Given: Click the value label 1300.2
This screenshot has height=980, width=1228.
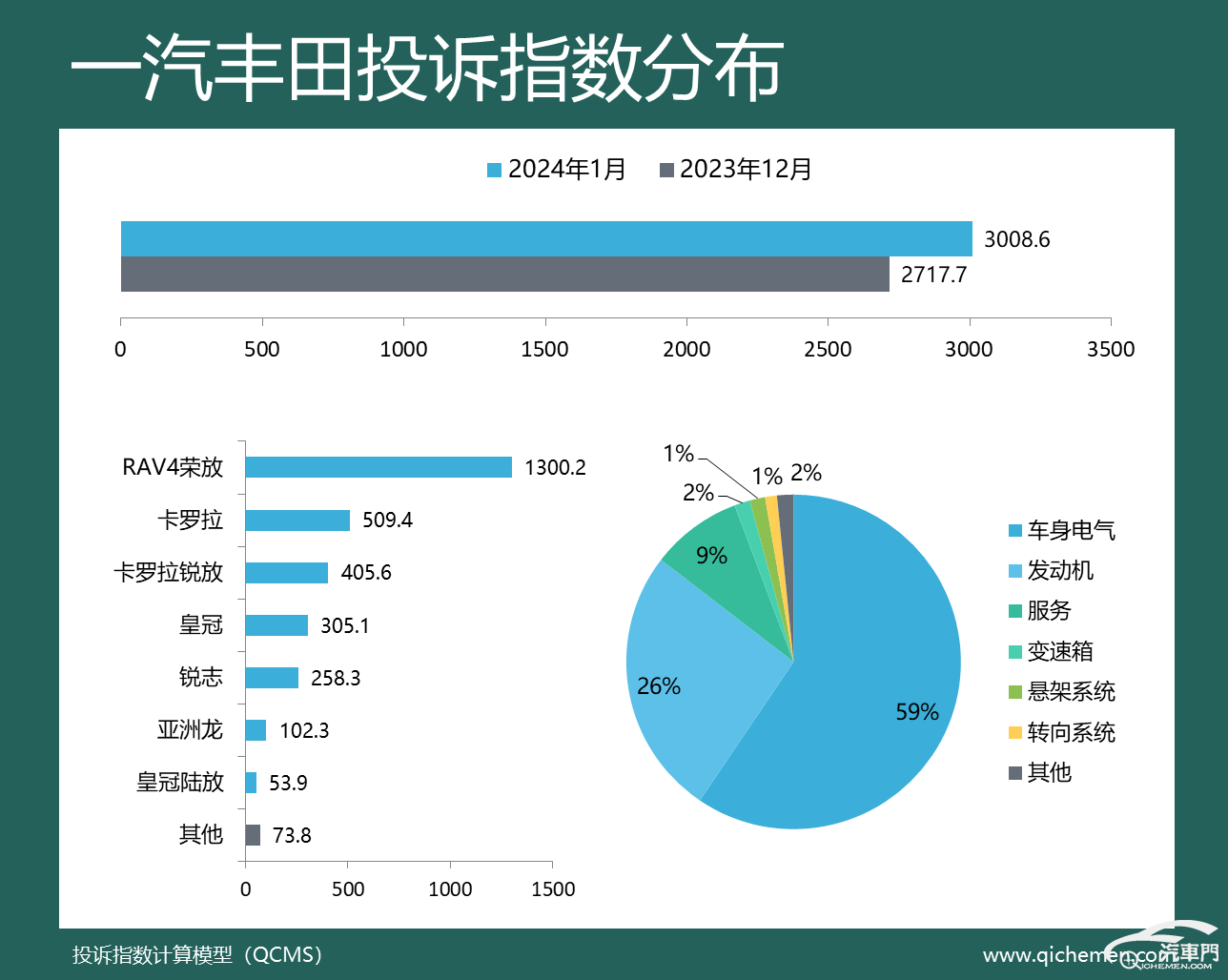Looking at the screenshot, I should click(x=555, y=468).
